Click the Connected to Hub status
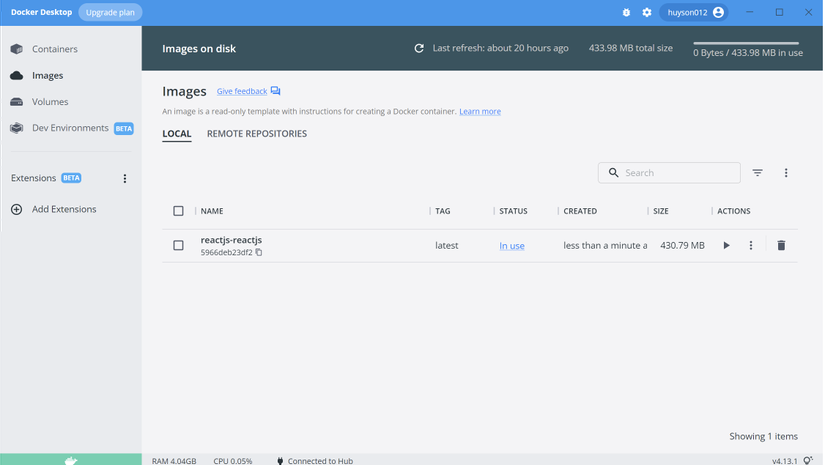The height and width of the screenshot is (465, 825). click(x=315, y=461)
